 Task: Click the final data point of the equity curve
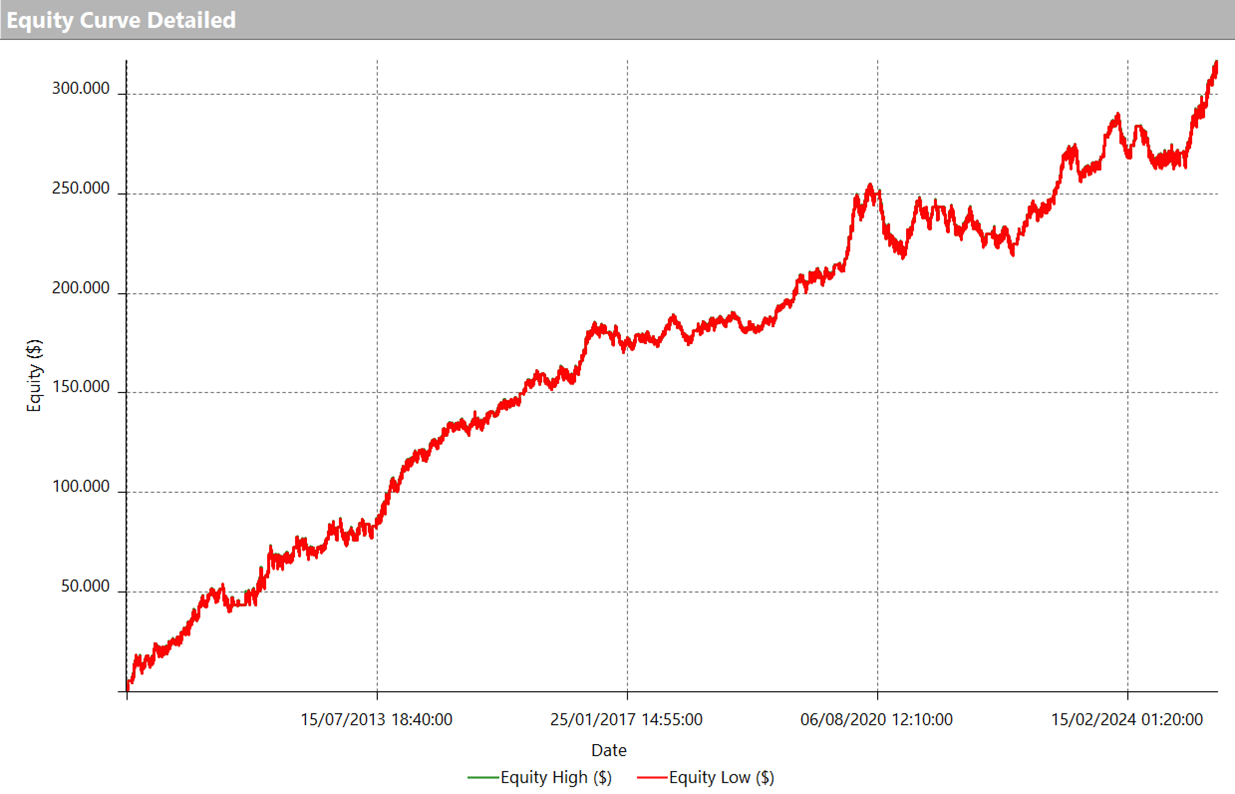[1216, 64]
